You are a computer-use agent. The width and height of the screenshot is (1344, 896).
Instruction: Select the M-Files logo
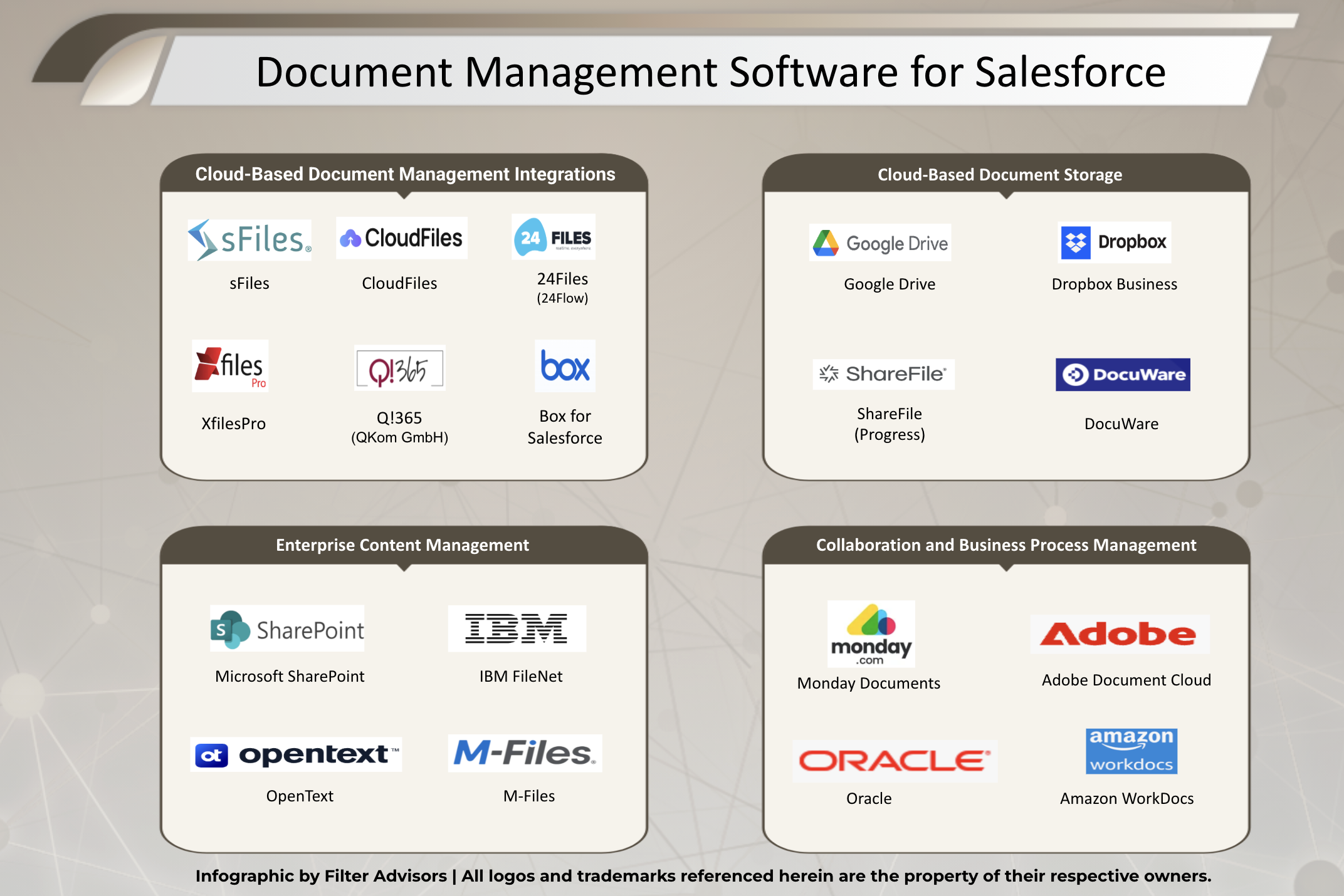tap(525, 753)
